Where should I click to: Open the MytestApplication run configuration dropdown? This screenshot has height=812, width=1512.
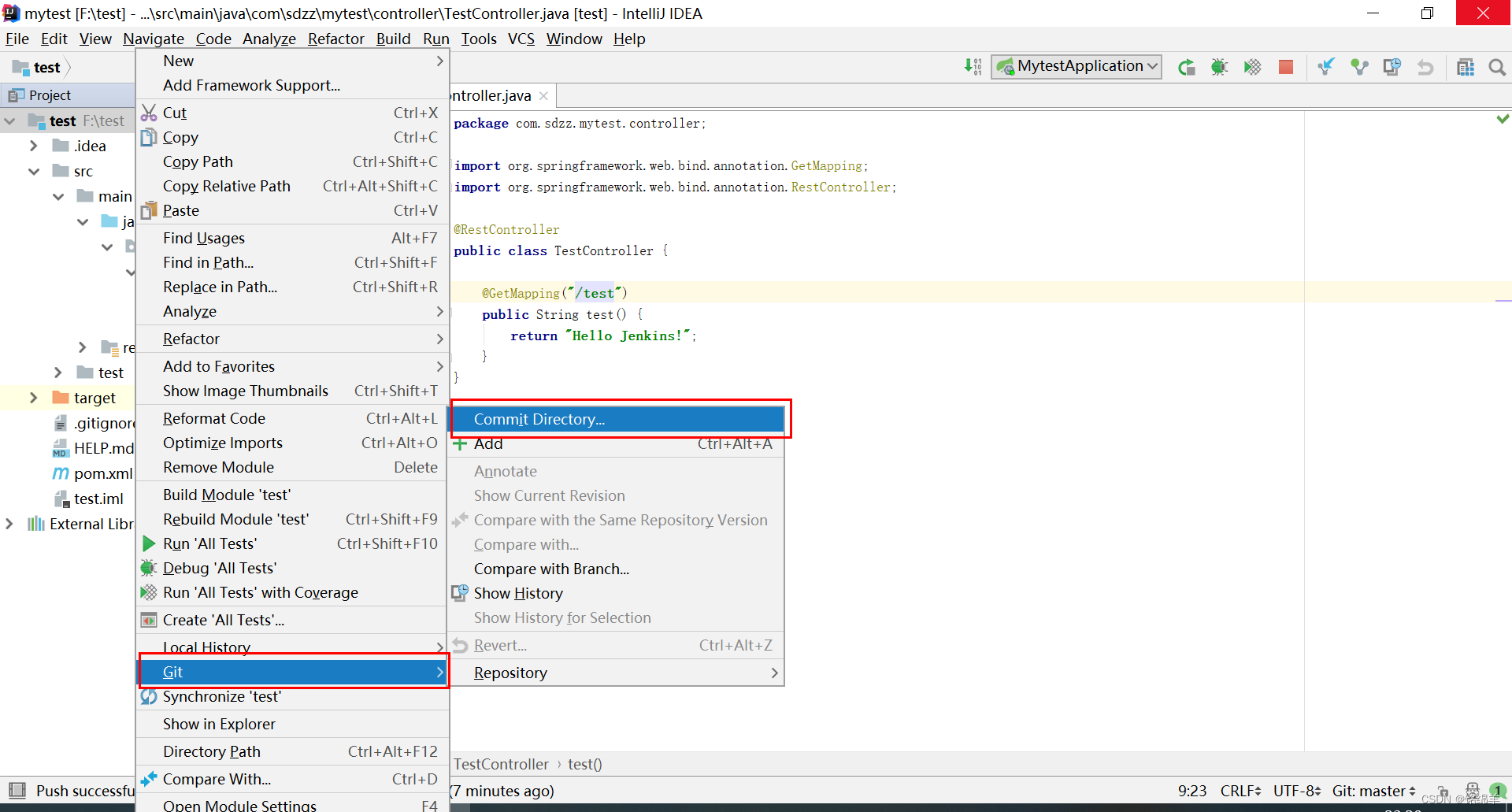point(1077,66)
